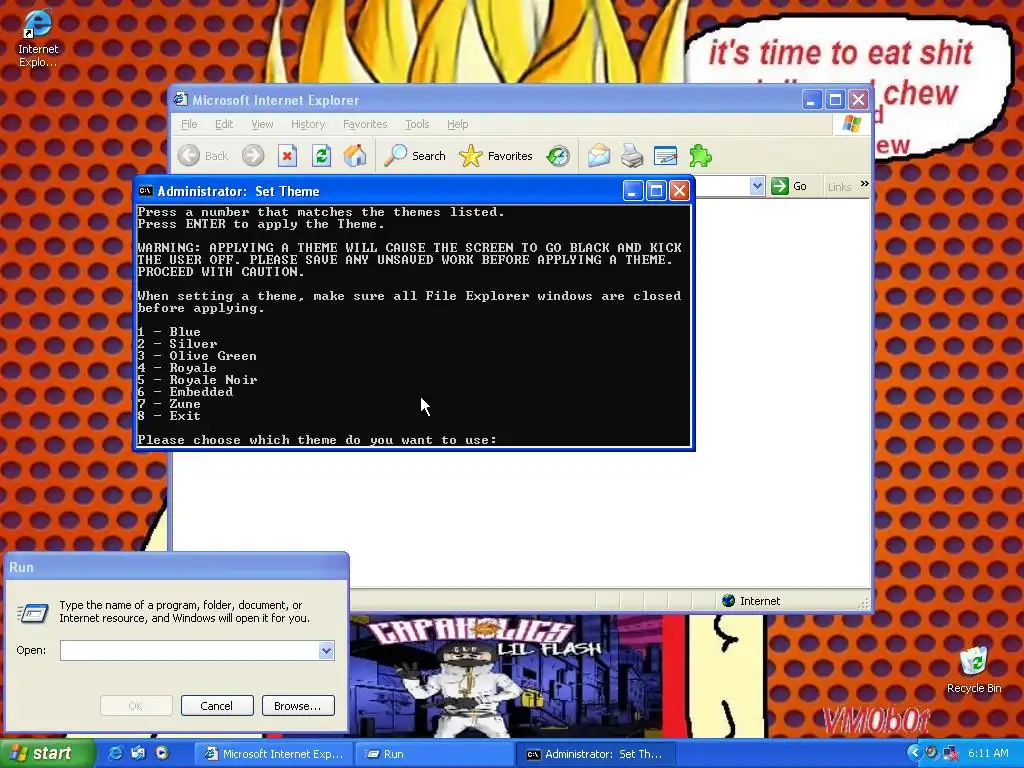Viewport: 1024px width, 768px height.
Task: Click Browse... in the Run dialog
Action: coord(298,706)
